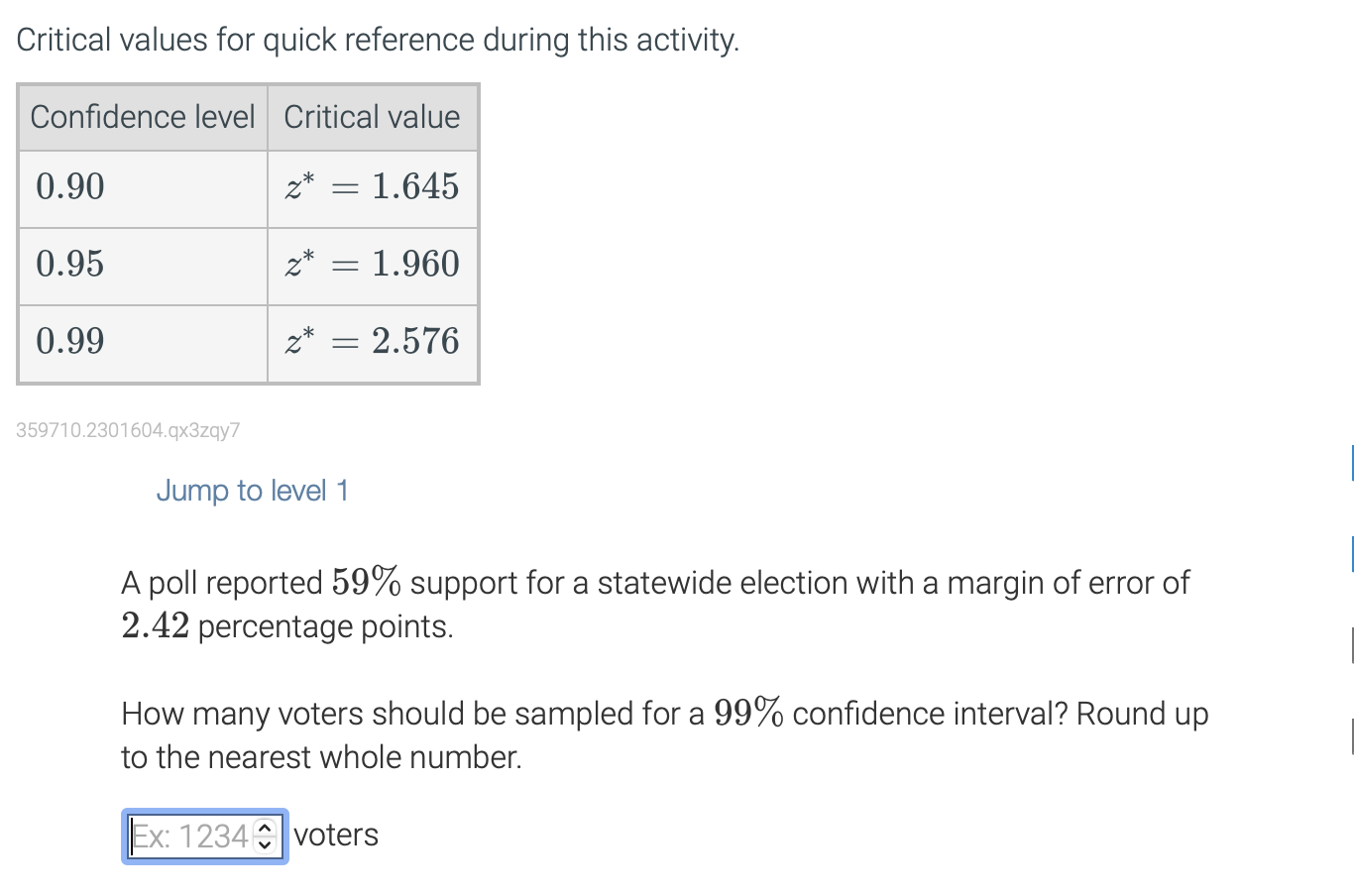1354x896 pixels.
Task: Click the voters number input field
Action: pos(188,836)
